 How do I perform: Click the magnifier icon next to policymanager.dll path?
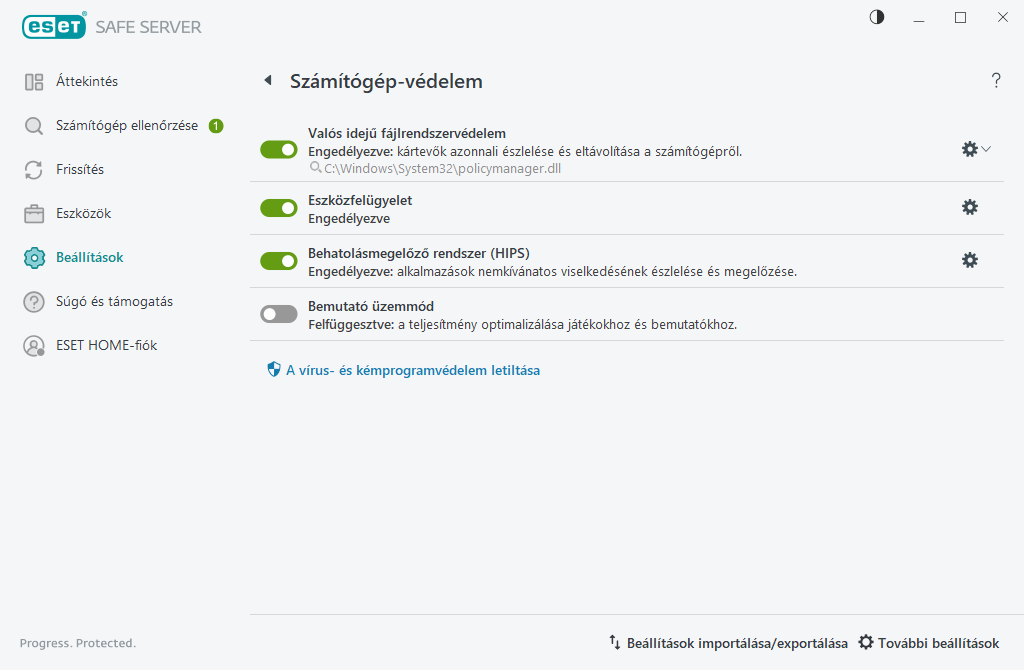pyautogui.click(x=315, y=169)
